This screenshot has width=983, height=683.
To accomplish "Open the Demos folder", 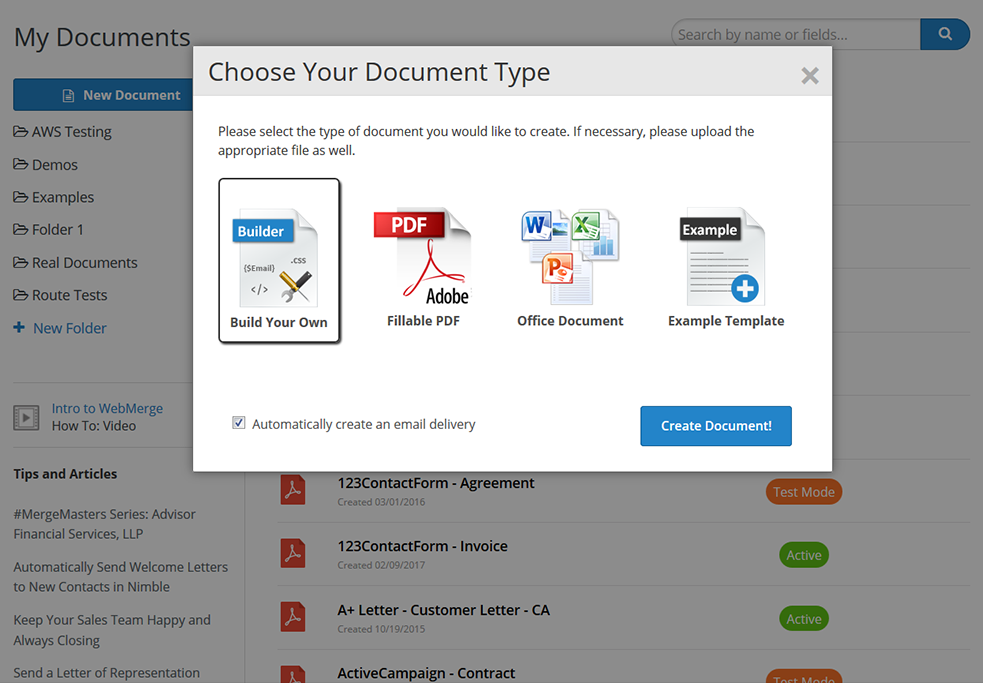I will (x=54, y=165).
